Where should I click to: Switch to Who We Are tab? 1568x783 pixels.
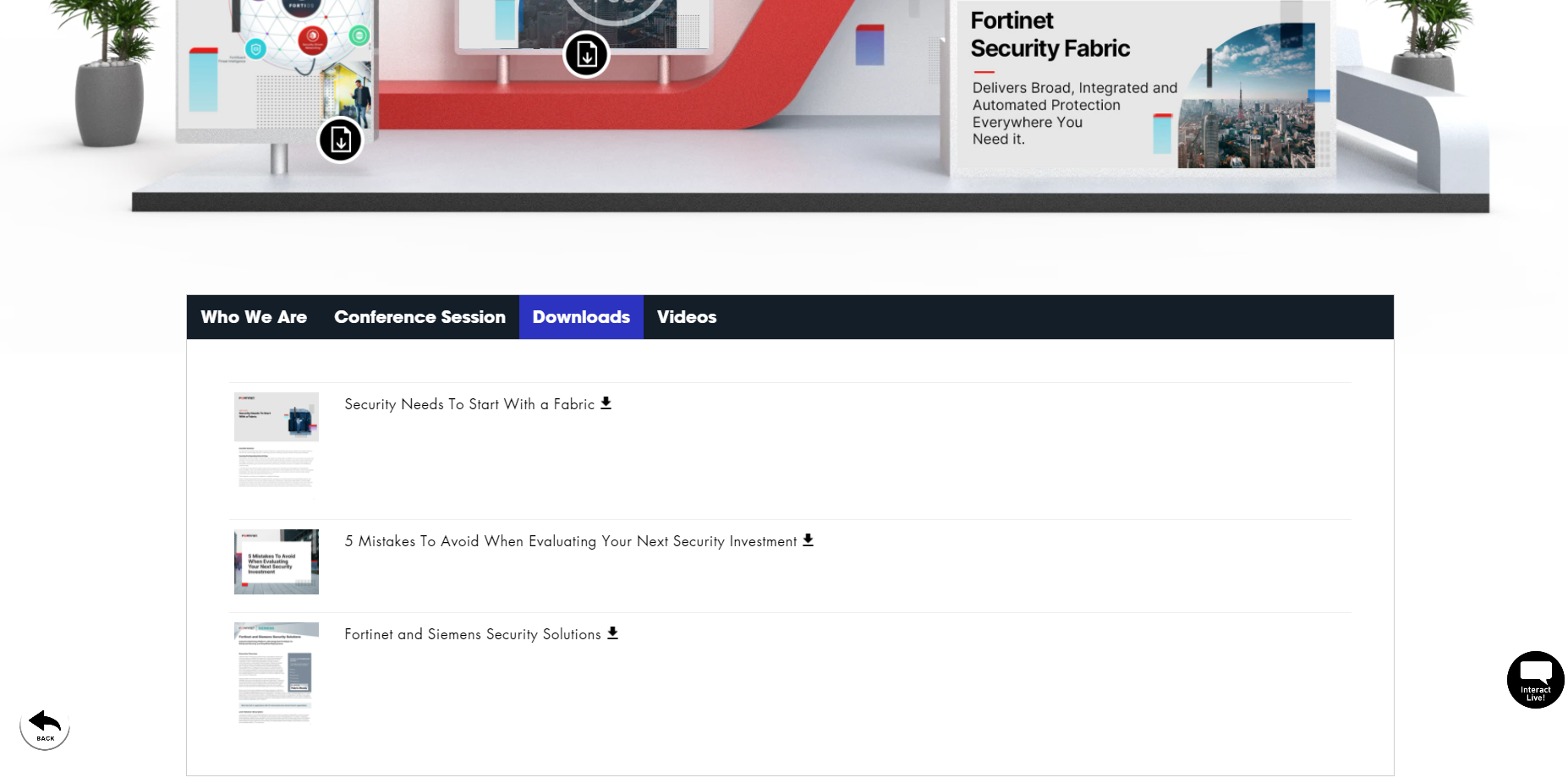(254, 317)
